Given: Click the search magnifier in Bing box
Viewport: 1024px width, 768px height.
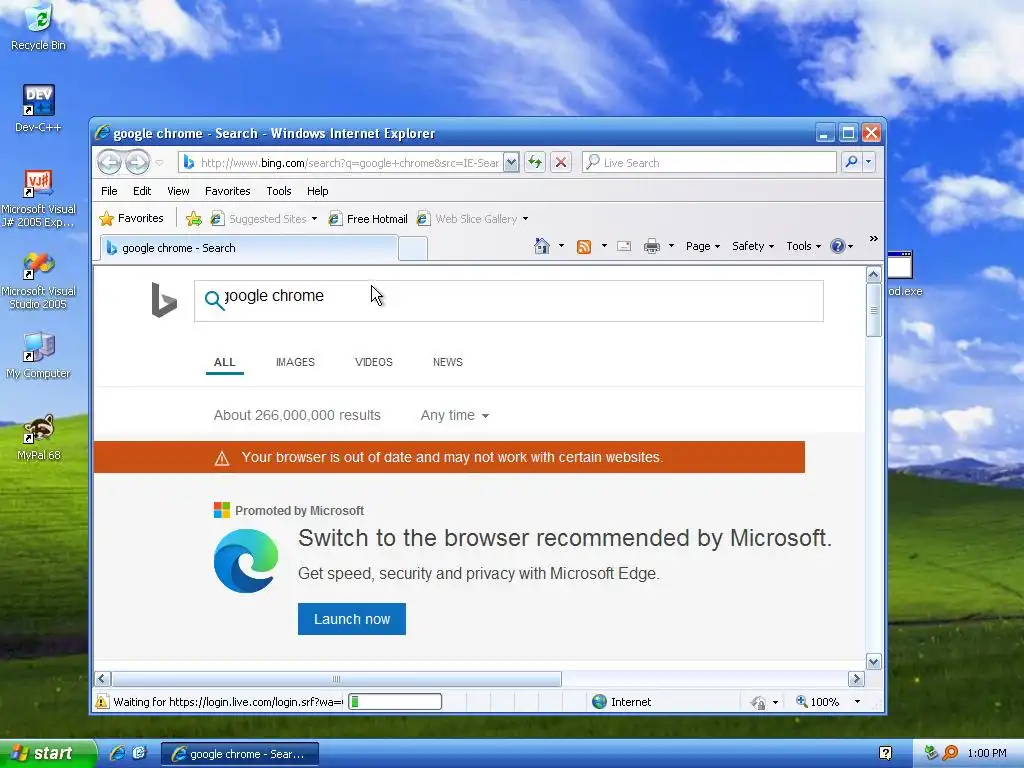Looking at the screenshot, I should pos(214,300).
